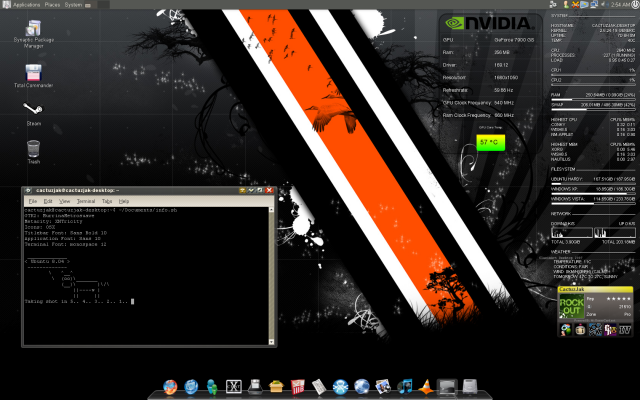Open terminal View menu

pyautogui.click(x=64, y=201)
